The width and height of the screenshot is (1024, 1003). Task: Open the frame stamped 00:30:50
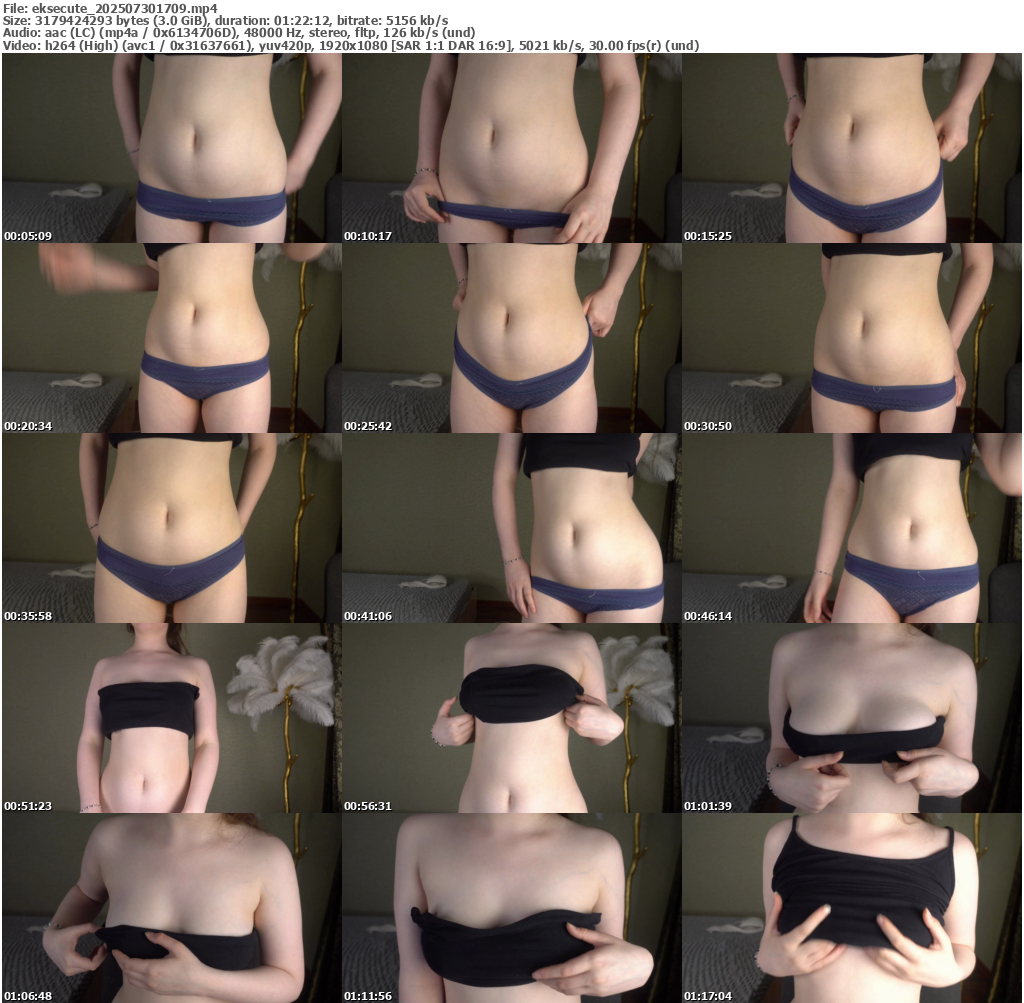click(x=852, y=338)
